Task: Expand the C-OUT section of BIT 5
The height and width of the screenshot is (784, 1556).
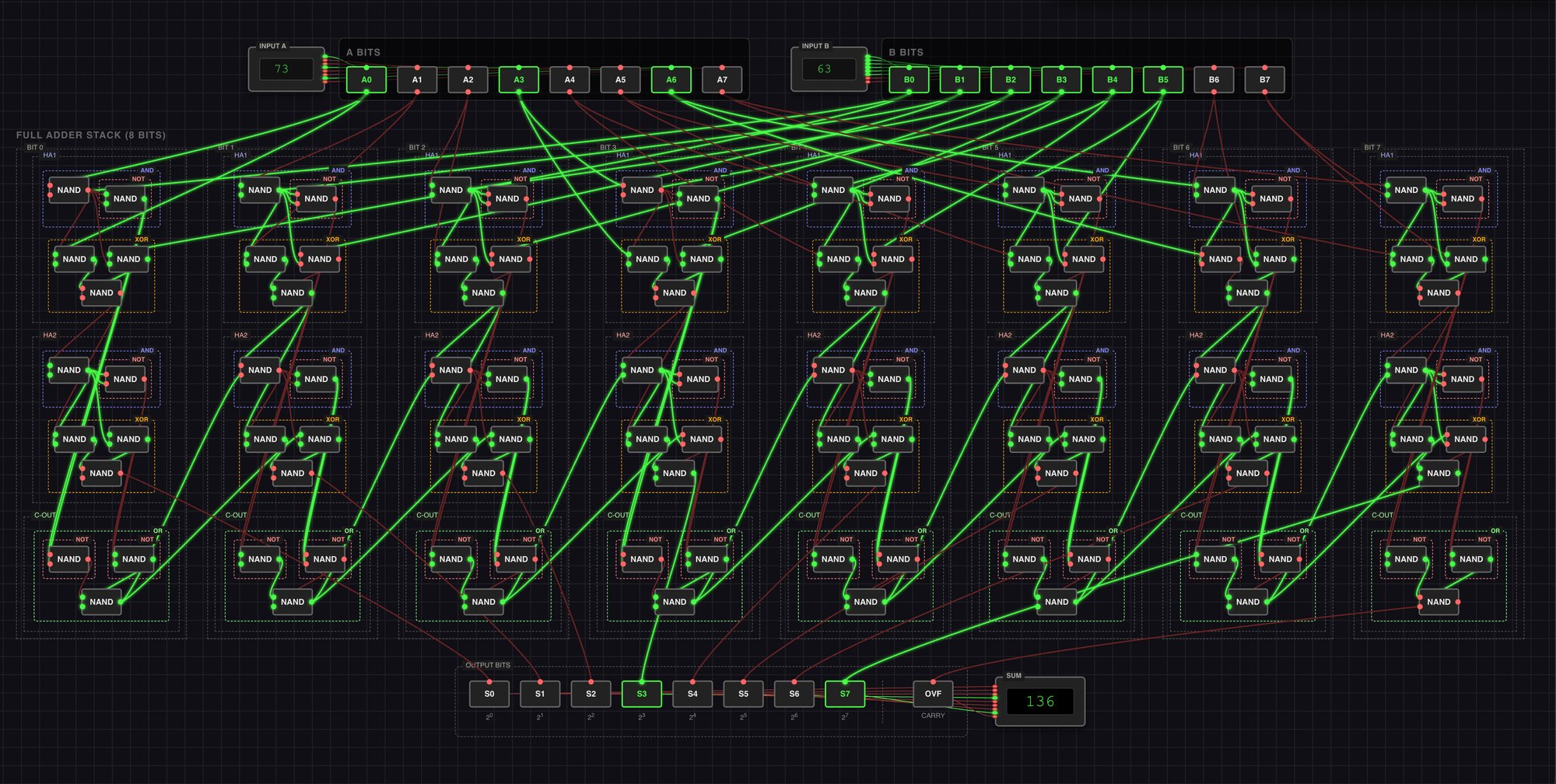Action: 998,514
